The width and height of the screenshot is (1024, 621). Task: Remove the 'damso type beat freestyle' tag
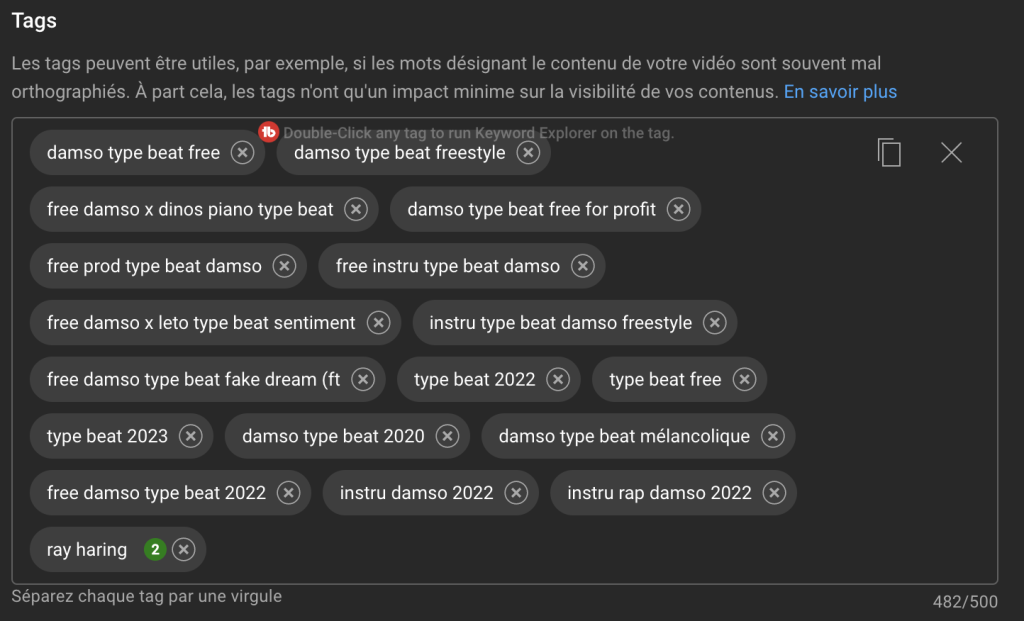pyautogui.click(x=528, y=153)
